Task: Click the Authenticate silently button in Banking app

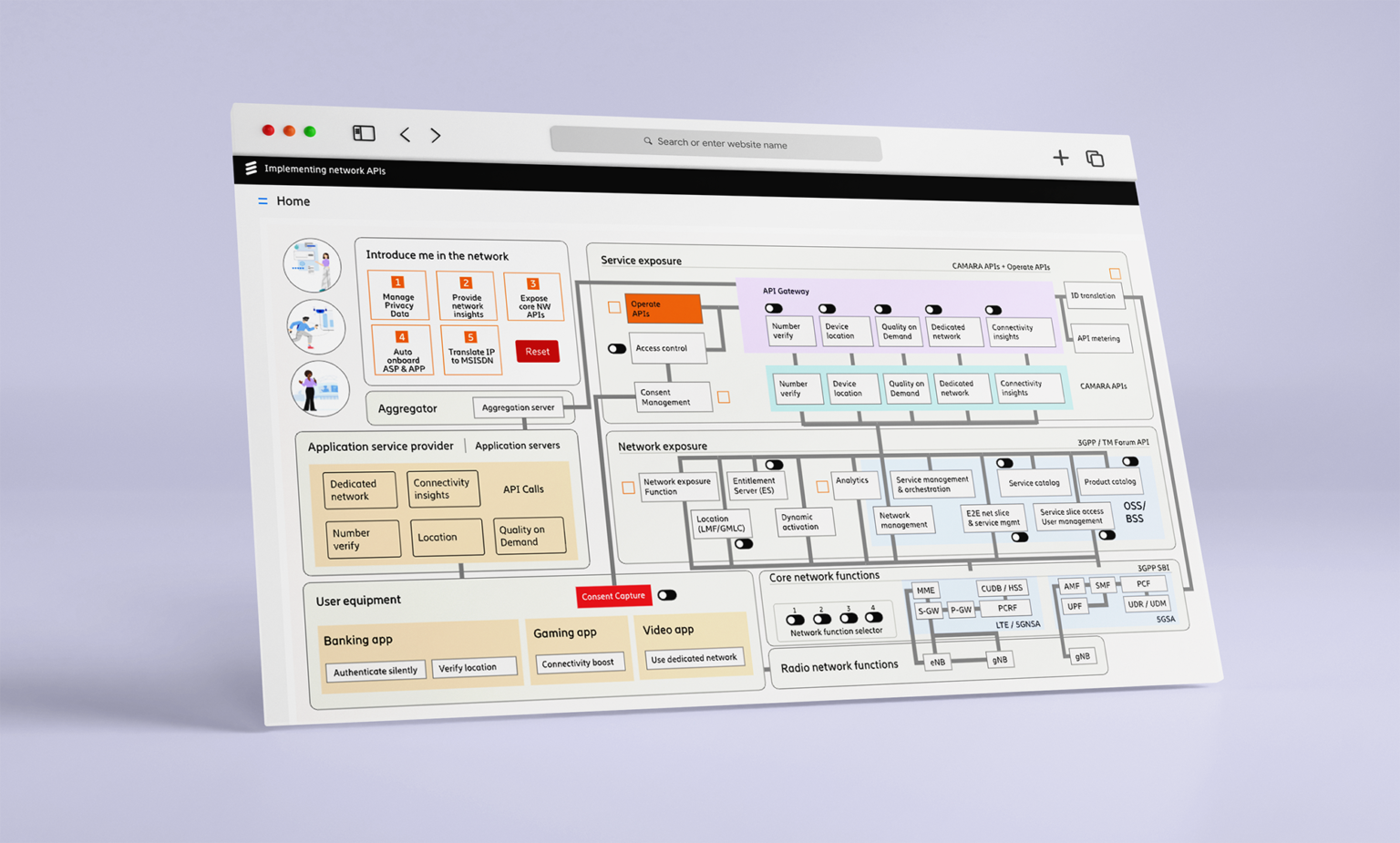Action: point(376,672)
